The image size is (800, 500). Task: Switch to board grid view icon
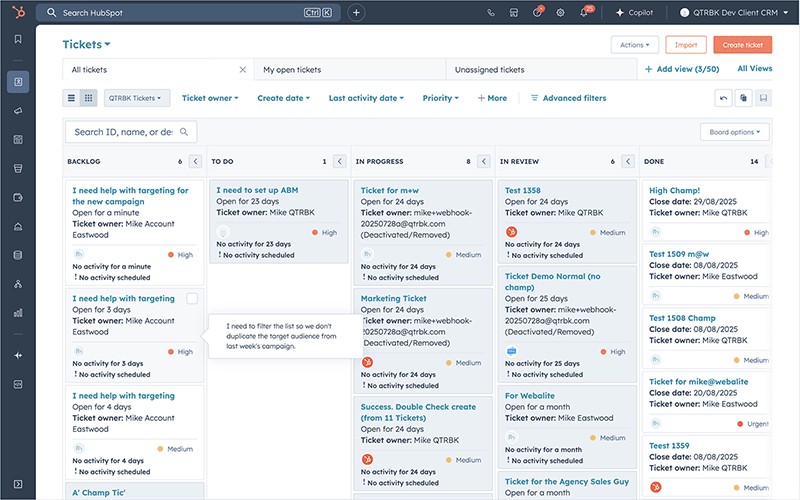pos(88,98)
